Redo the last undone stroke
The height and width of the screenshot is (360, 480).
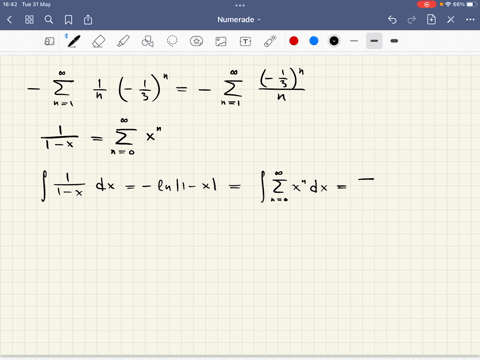(412, 20)
